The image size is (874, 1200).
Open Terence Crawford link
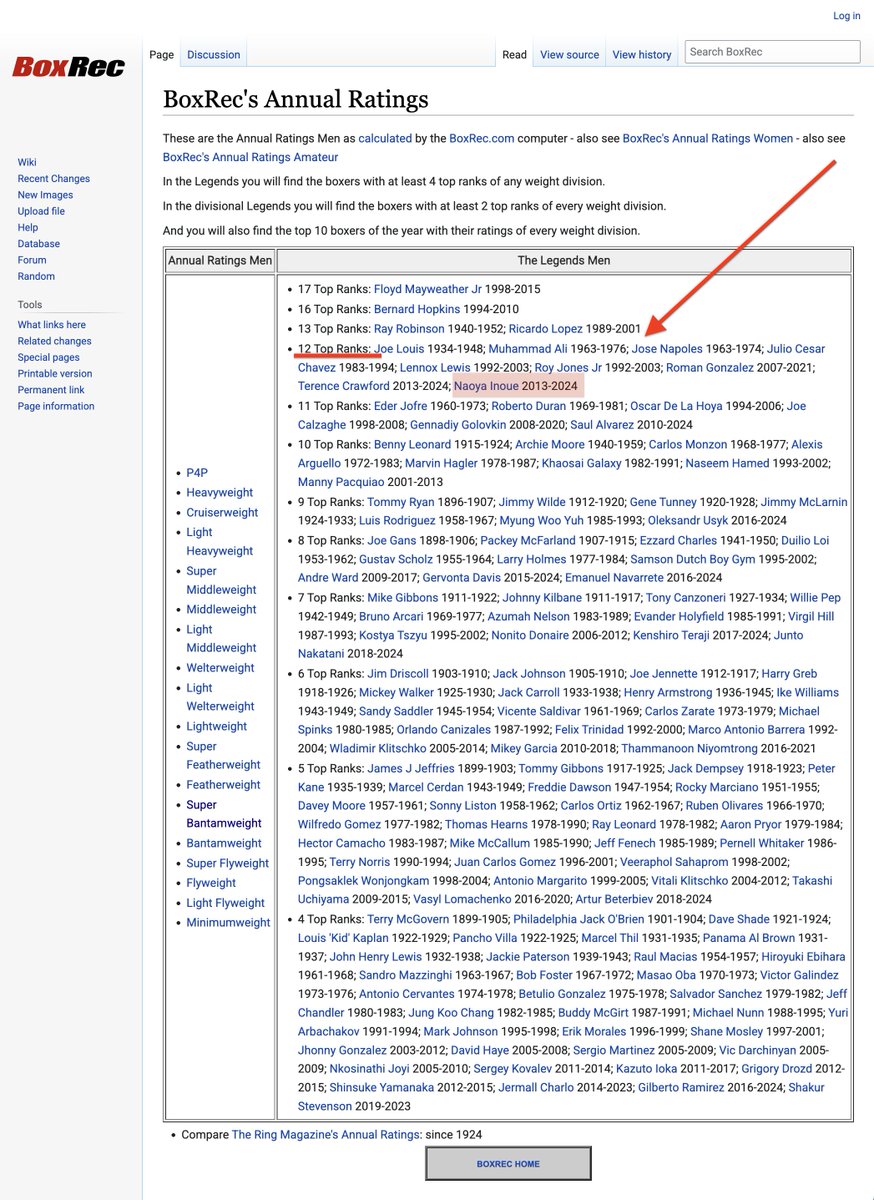click(344, 386)
